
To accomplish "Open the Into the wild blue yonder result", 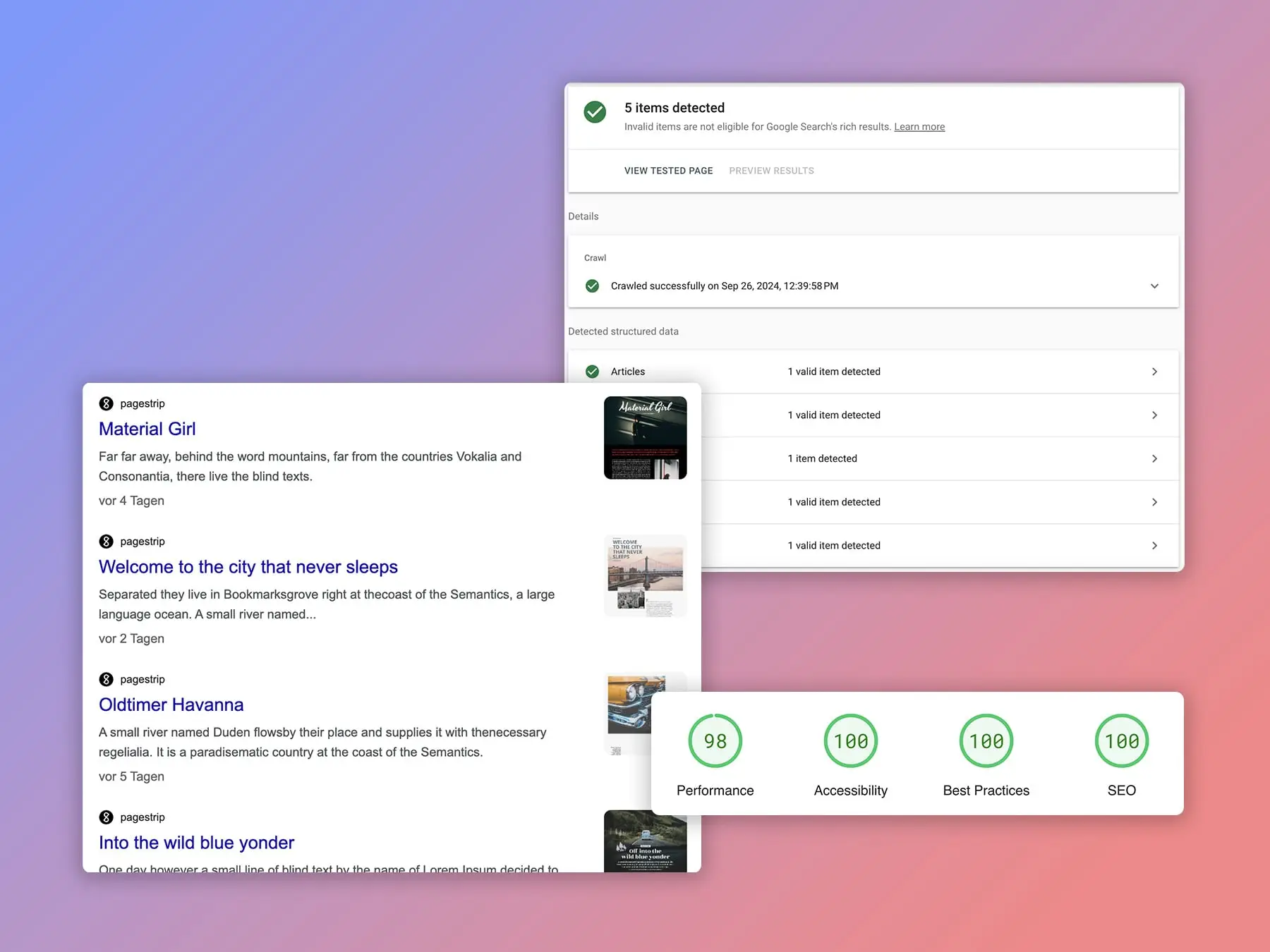I will tap(196, 843).
